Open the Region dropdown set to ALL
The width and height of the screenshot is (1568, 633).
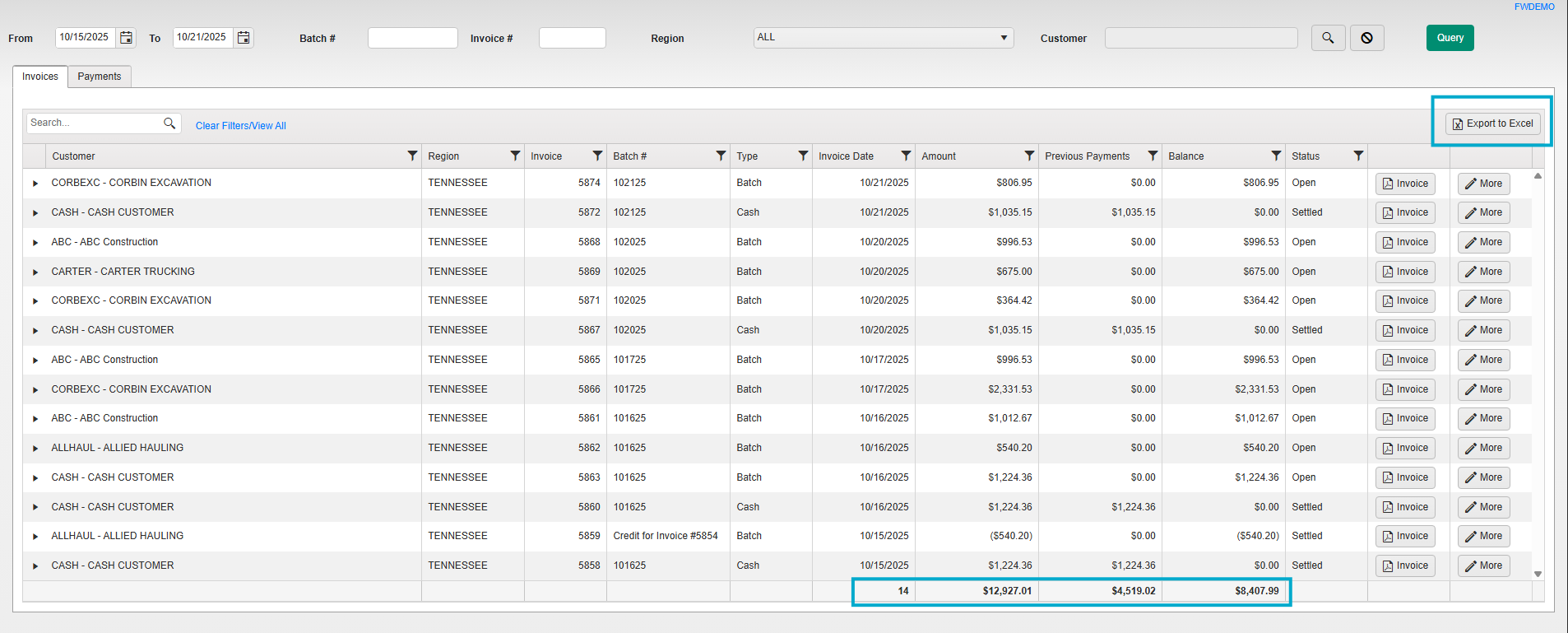coord(884,38)
